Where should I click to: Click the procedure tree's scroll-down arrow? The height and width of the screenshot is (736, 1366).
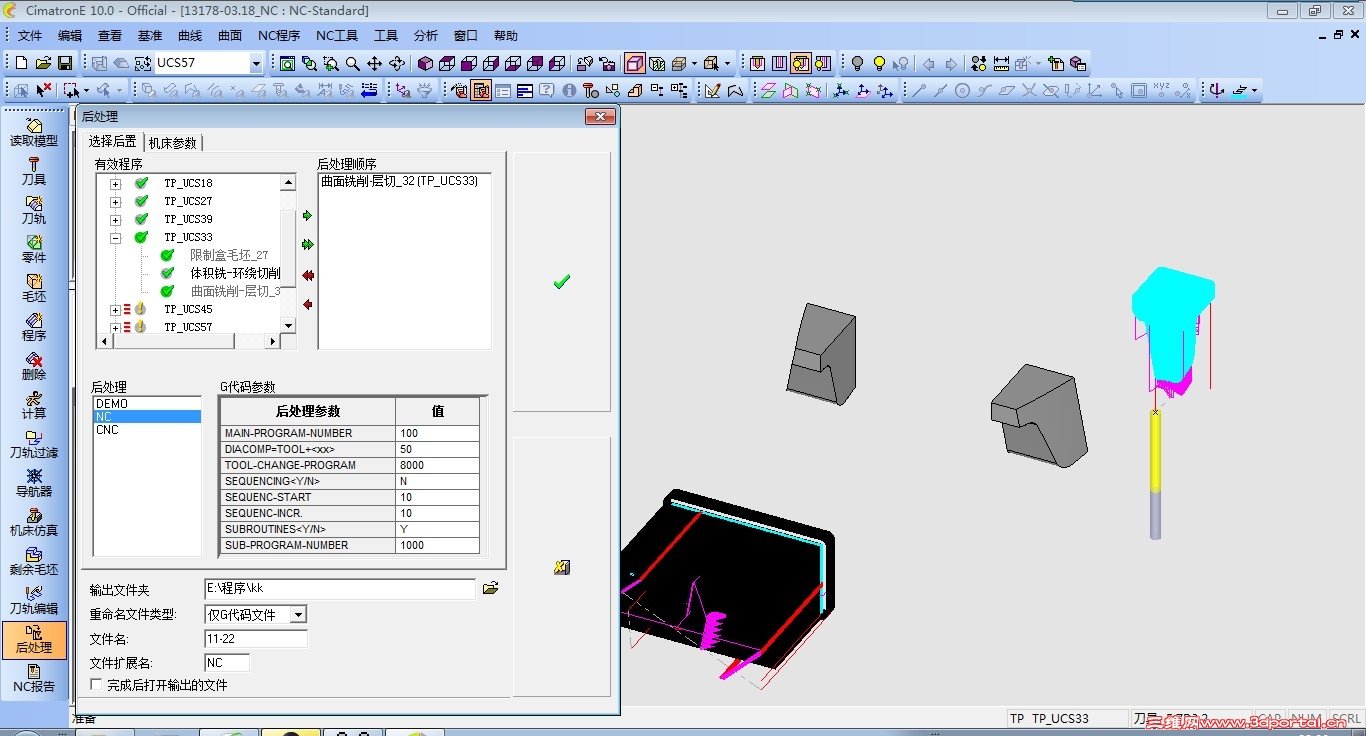pos(288,326)
